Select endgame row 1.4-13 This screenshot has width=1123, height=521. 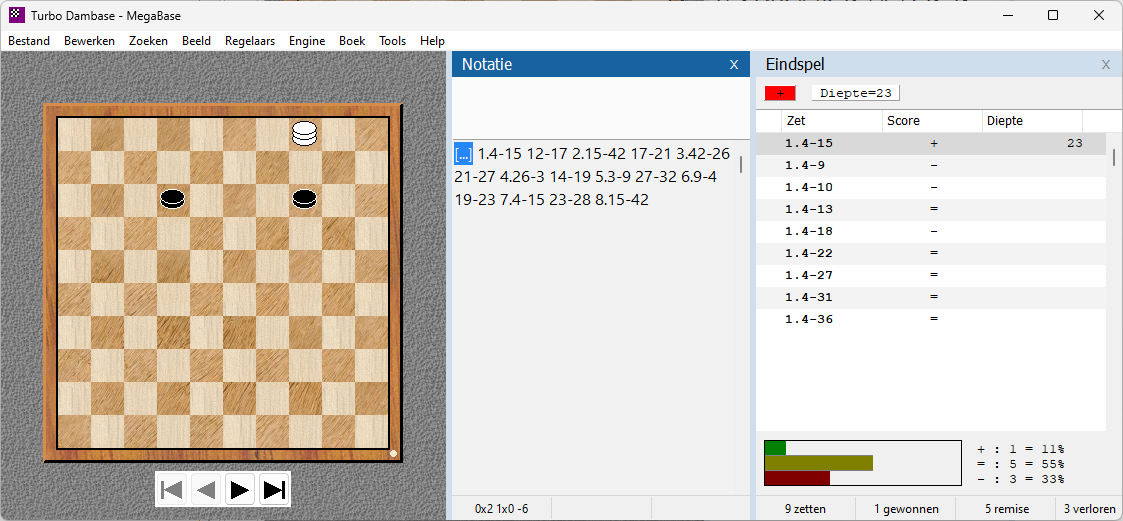[x=931, y=209]
